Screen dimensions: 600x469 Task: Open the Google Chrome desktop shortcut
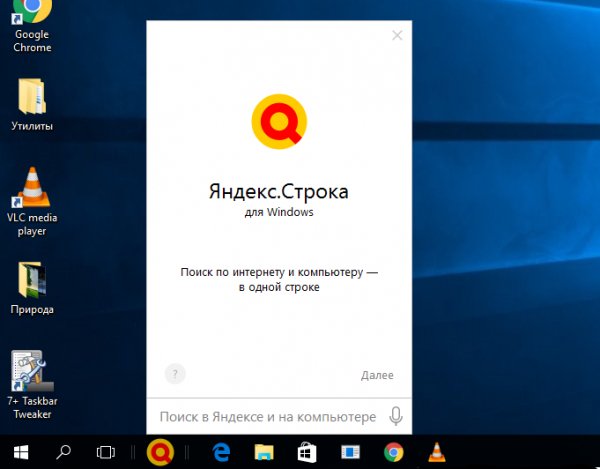point(32,25)
